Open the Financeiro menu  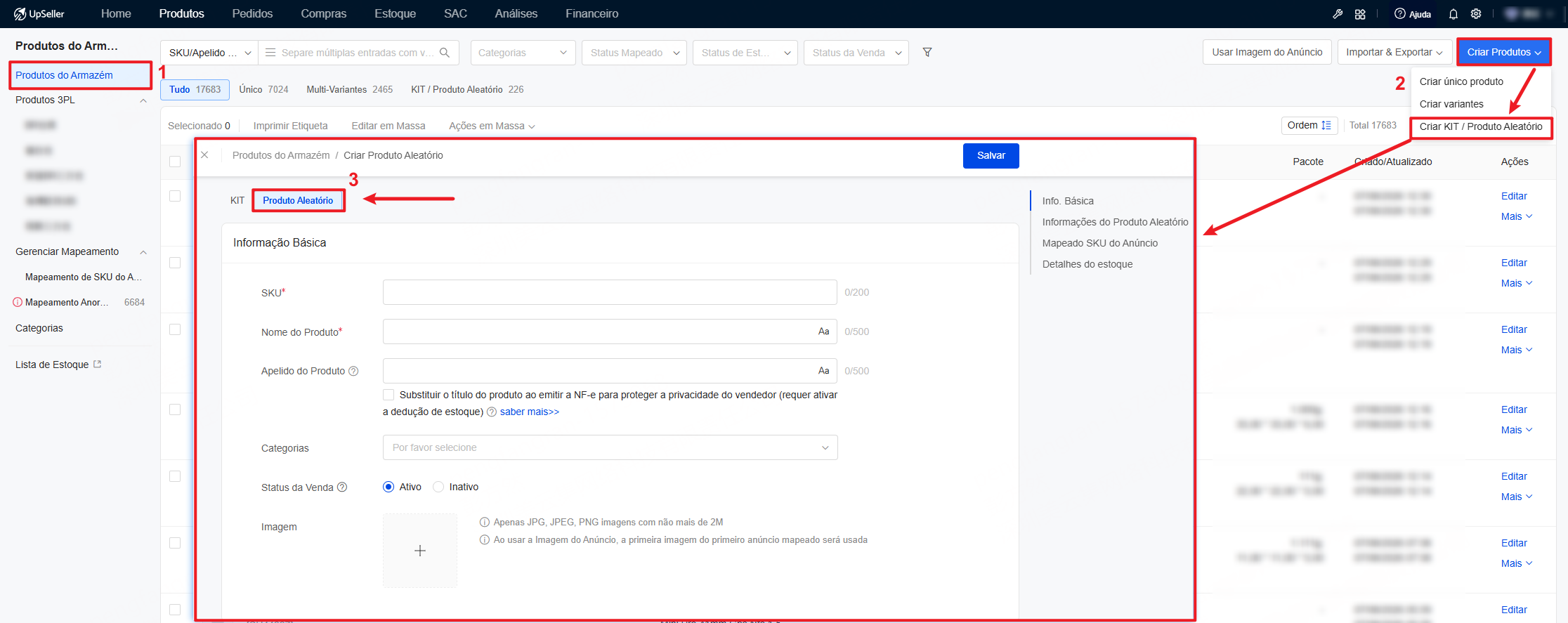click(x=592, y=14)
